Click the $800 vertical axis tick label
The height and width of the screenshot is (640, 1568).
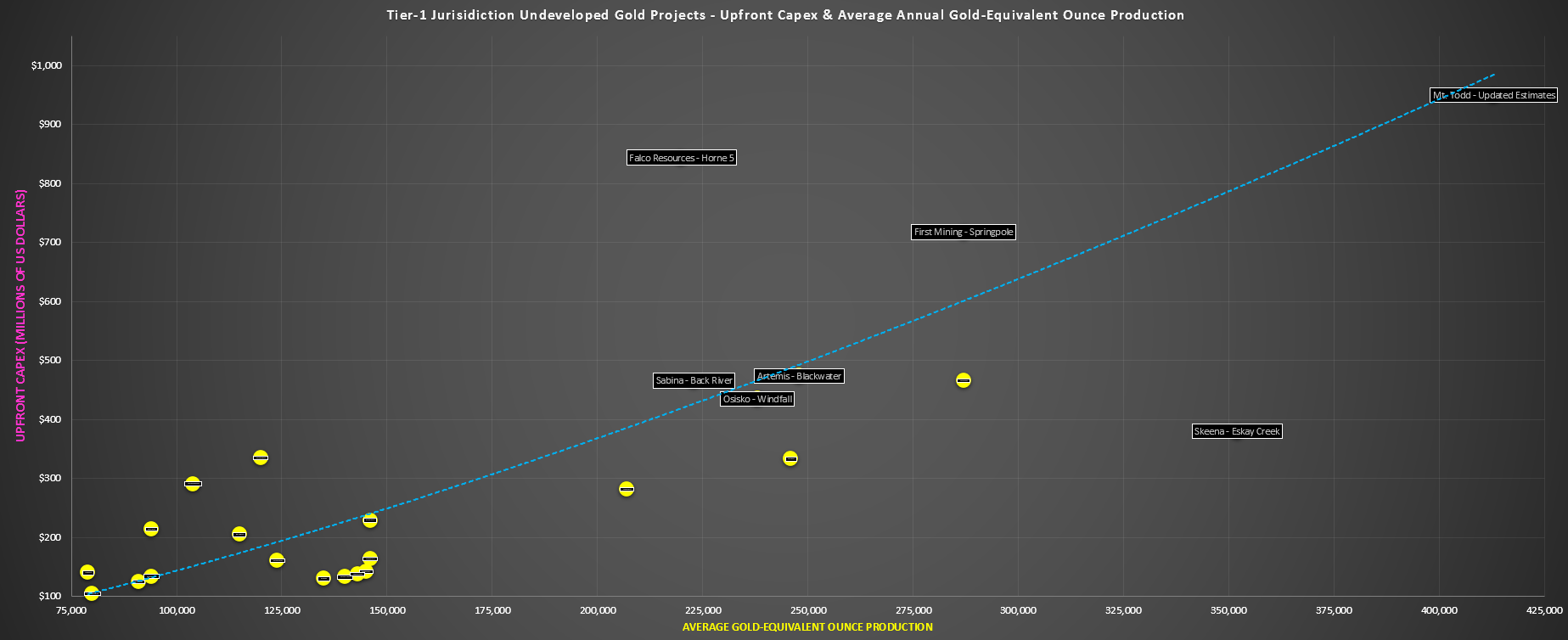pos(51,183)
